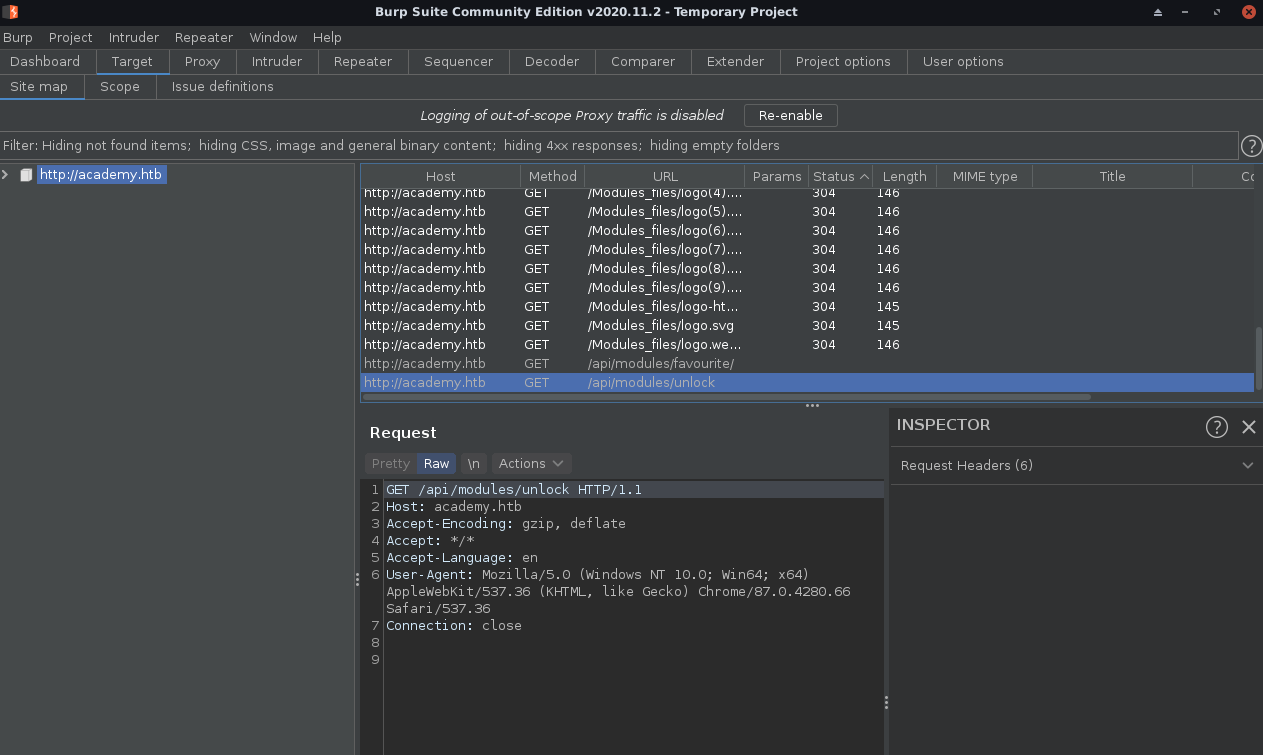Expand the http://academy.htb tree node
This screenshot has height=755, width=1263.
click(6, 175)
